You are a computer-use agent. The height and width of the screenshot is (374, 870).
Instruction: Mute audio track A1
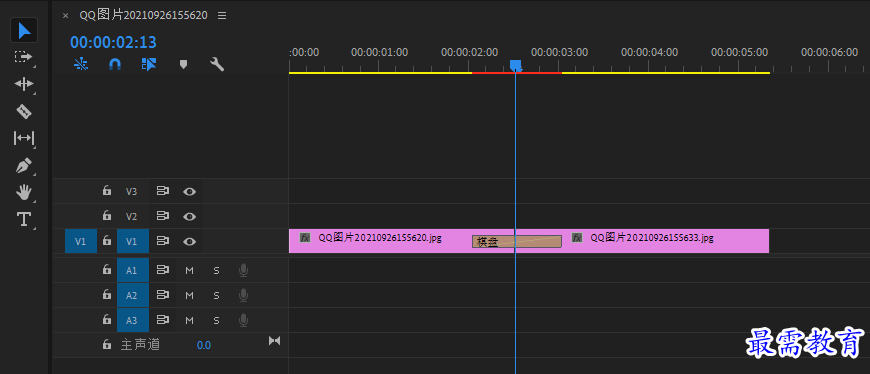pyautogui.click(x=190, y=271)
